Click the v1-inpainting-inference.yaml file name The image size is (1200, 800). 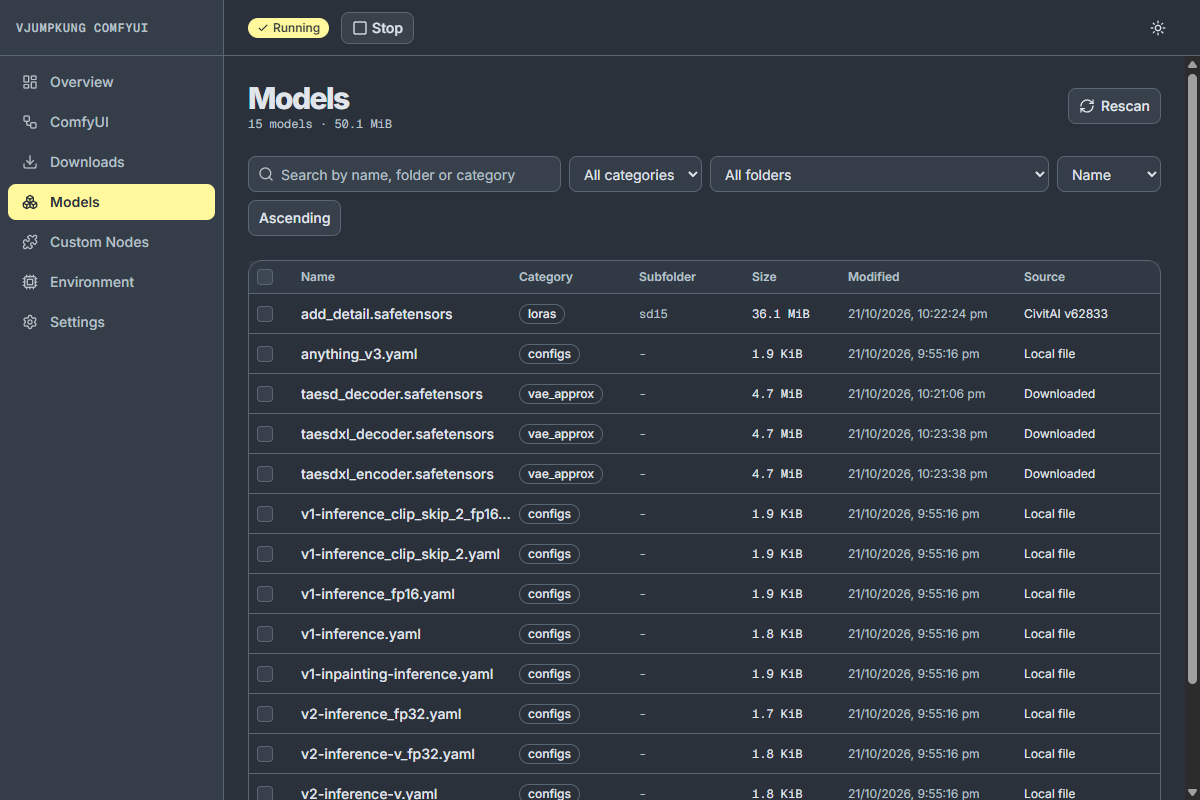point(397,674)
